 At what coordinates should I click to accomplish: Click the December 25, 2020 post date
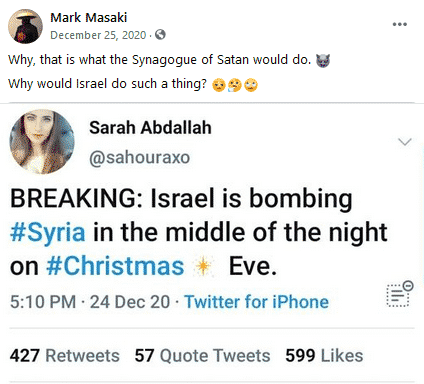tap(98, 35)
